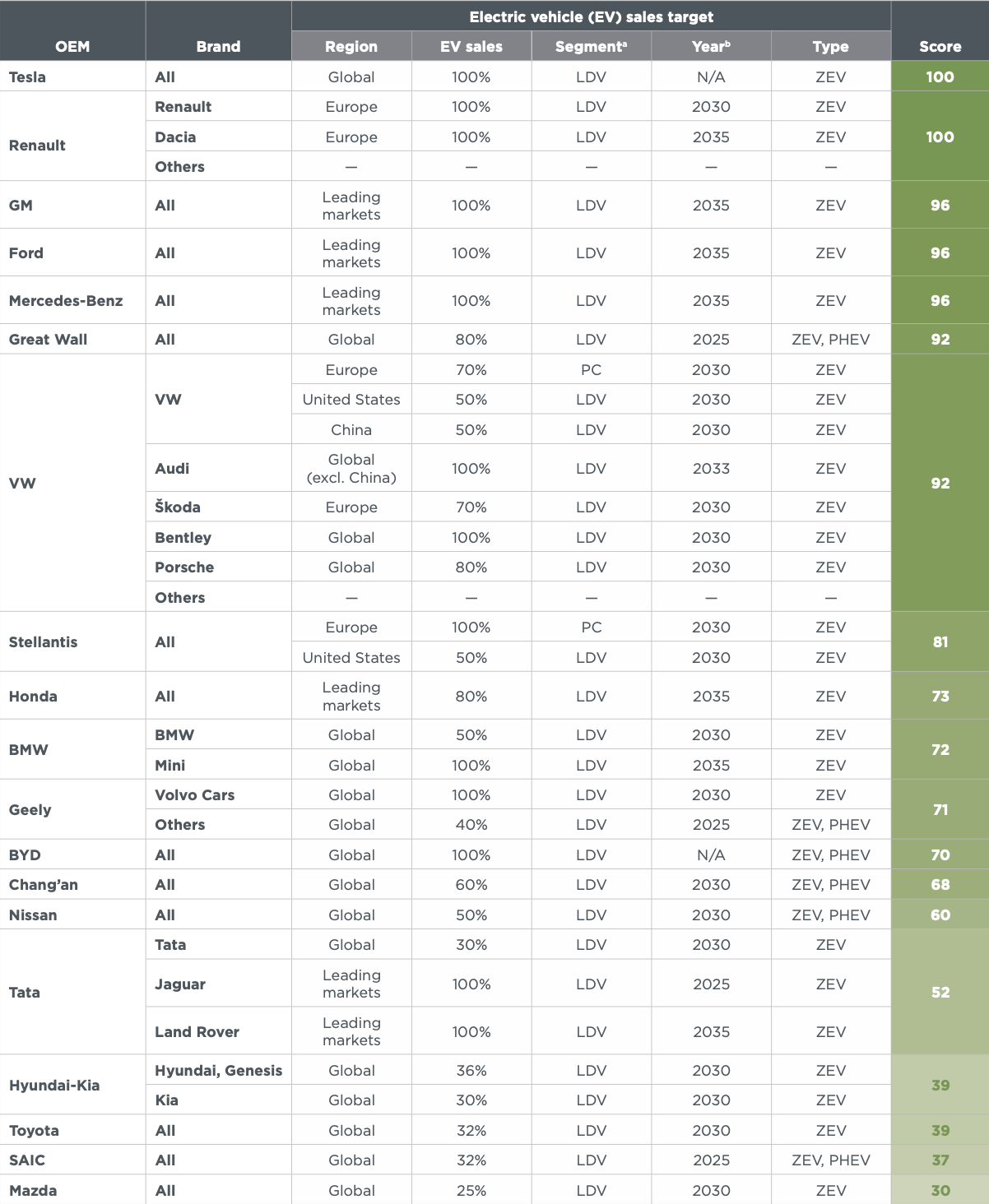Click the Region column header
This screenshot has width=989, height=1204.
click(351, 47)
